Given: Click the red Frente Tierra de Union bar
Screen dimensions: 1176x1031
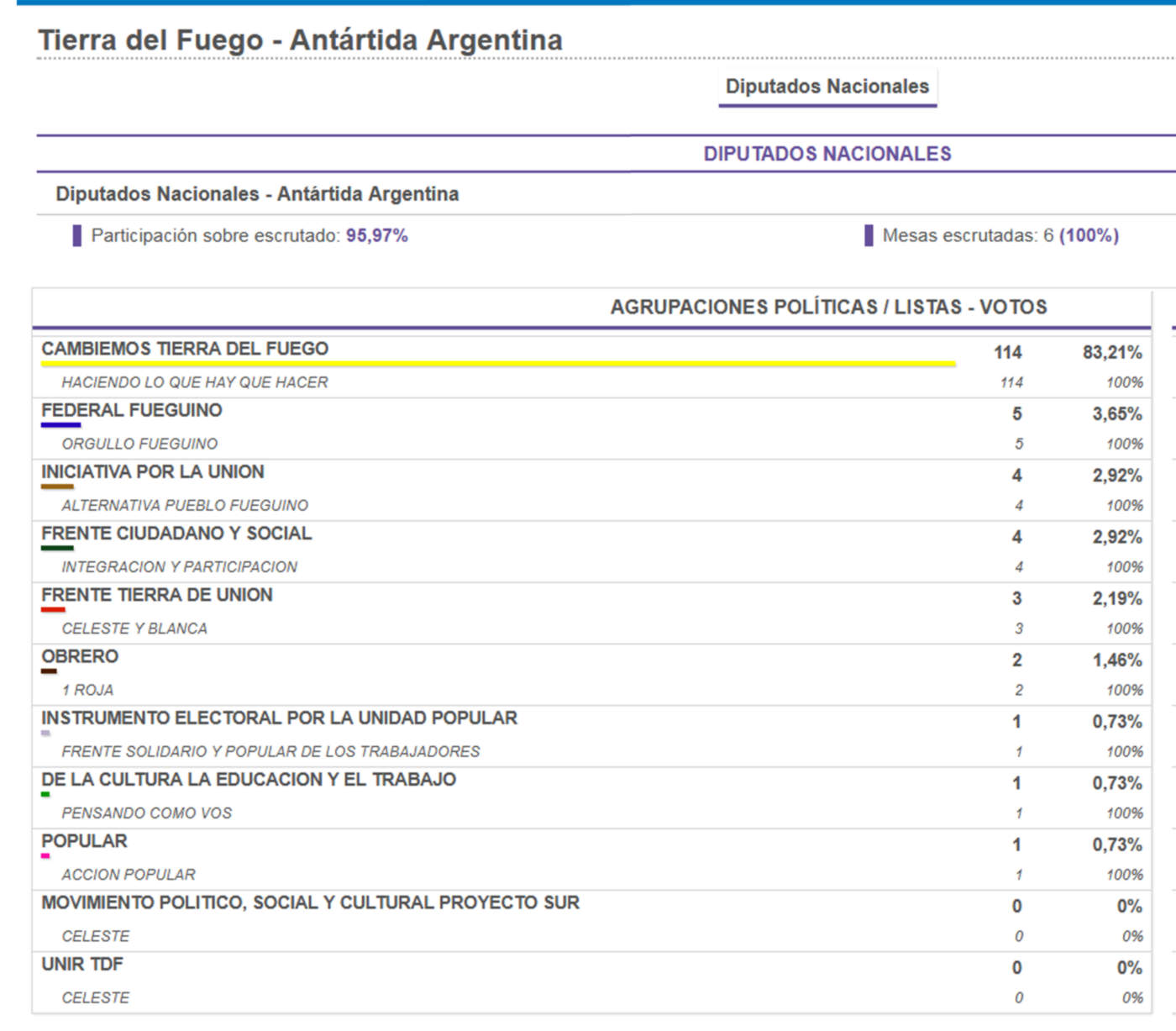Looking at the screenshot, I should point(53,609).
